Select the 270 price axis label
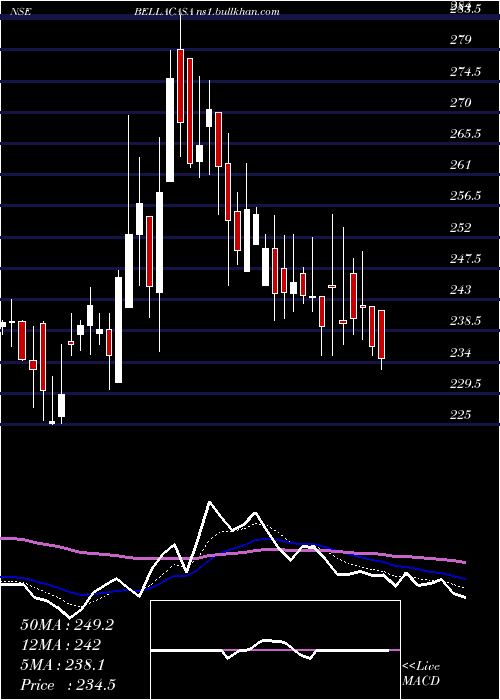This screenshot has height=700, width=500. coord(461,103)
